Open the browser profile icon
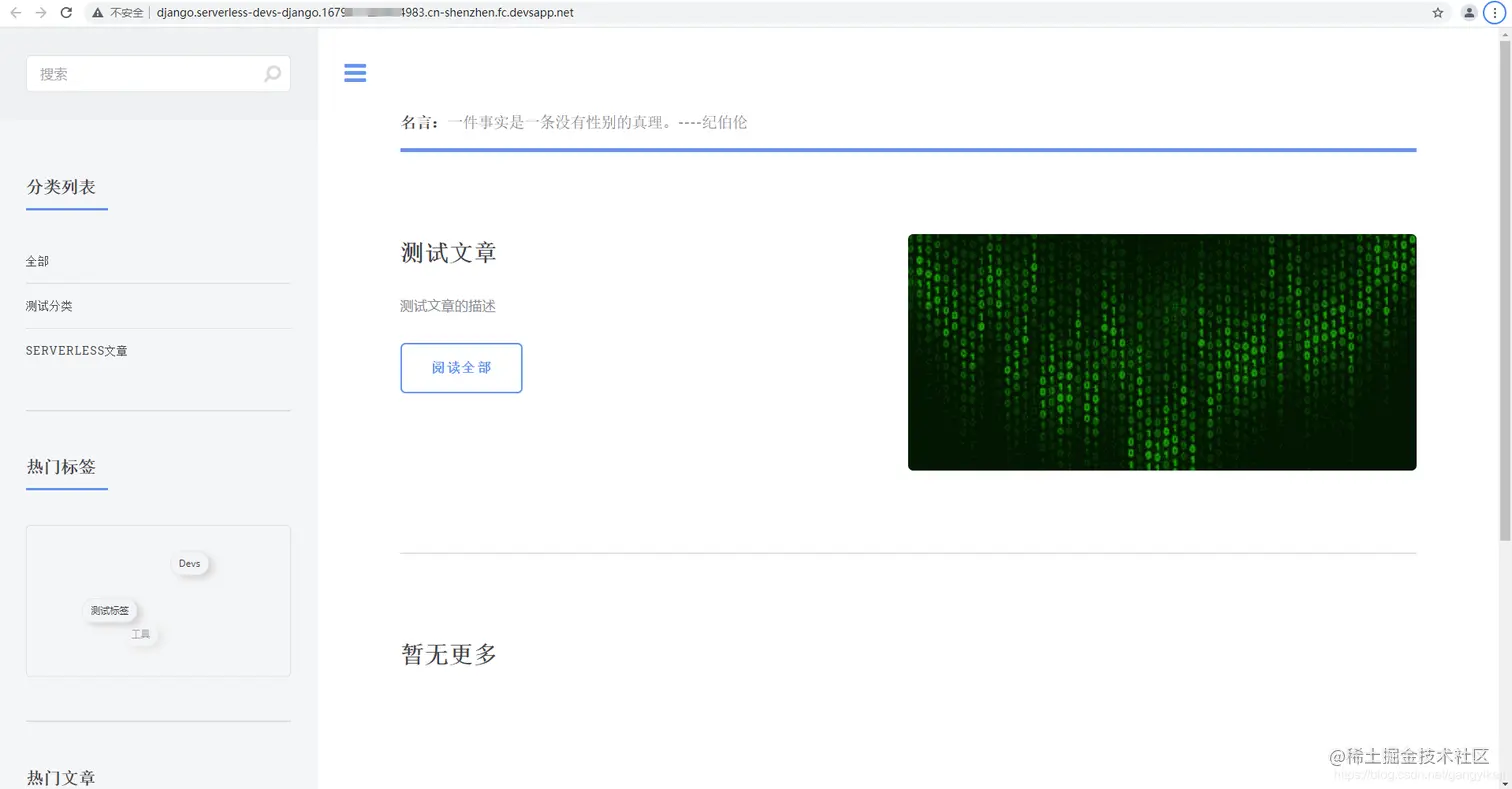The image size is (1512, 789). click(x=1469, y=13)
